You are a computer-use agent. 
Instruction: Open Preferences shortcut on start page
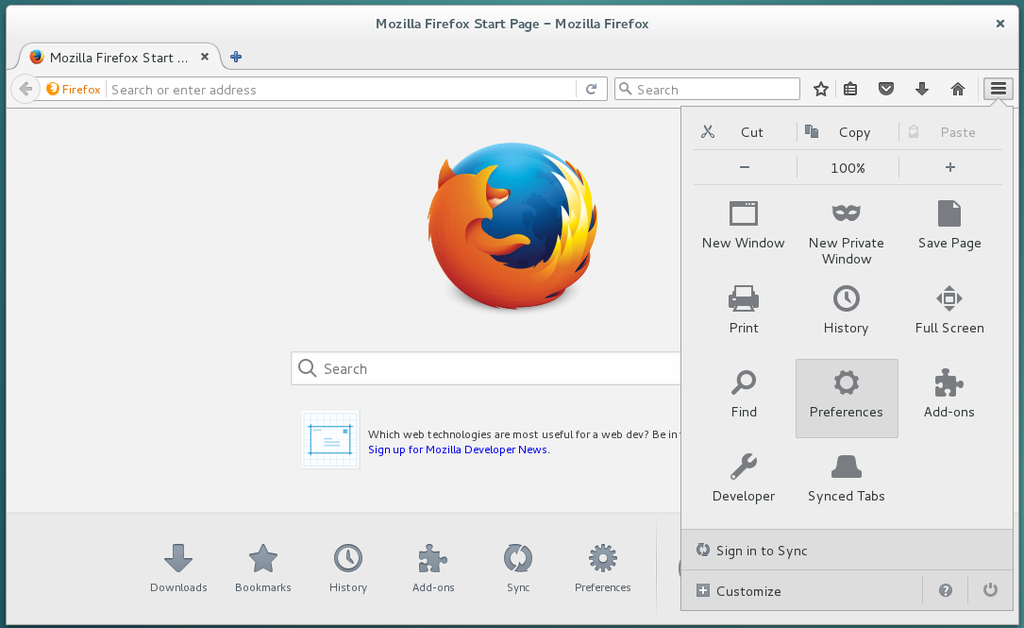pos(603,569)
